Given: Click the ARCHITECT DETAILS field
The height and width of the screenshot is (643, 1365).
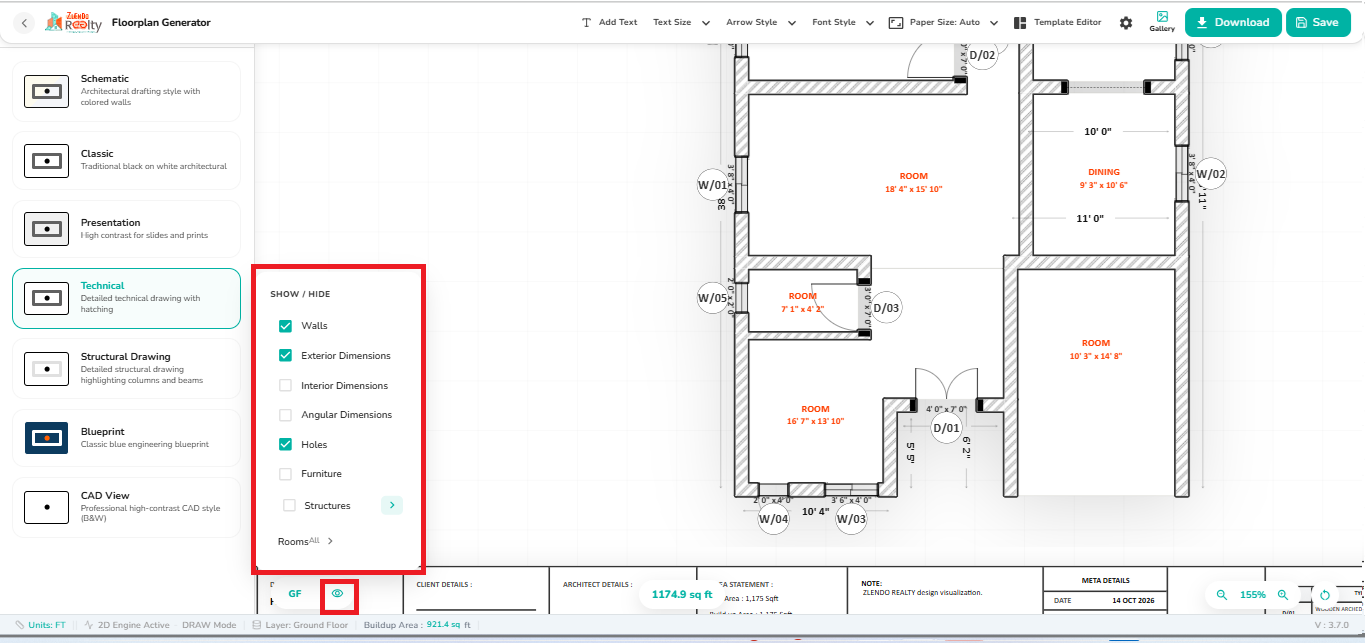Looking at the screenshot, I should point(597,584).
